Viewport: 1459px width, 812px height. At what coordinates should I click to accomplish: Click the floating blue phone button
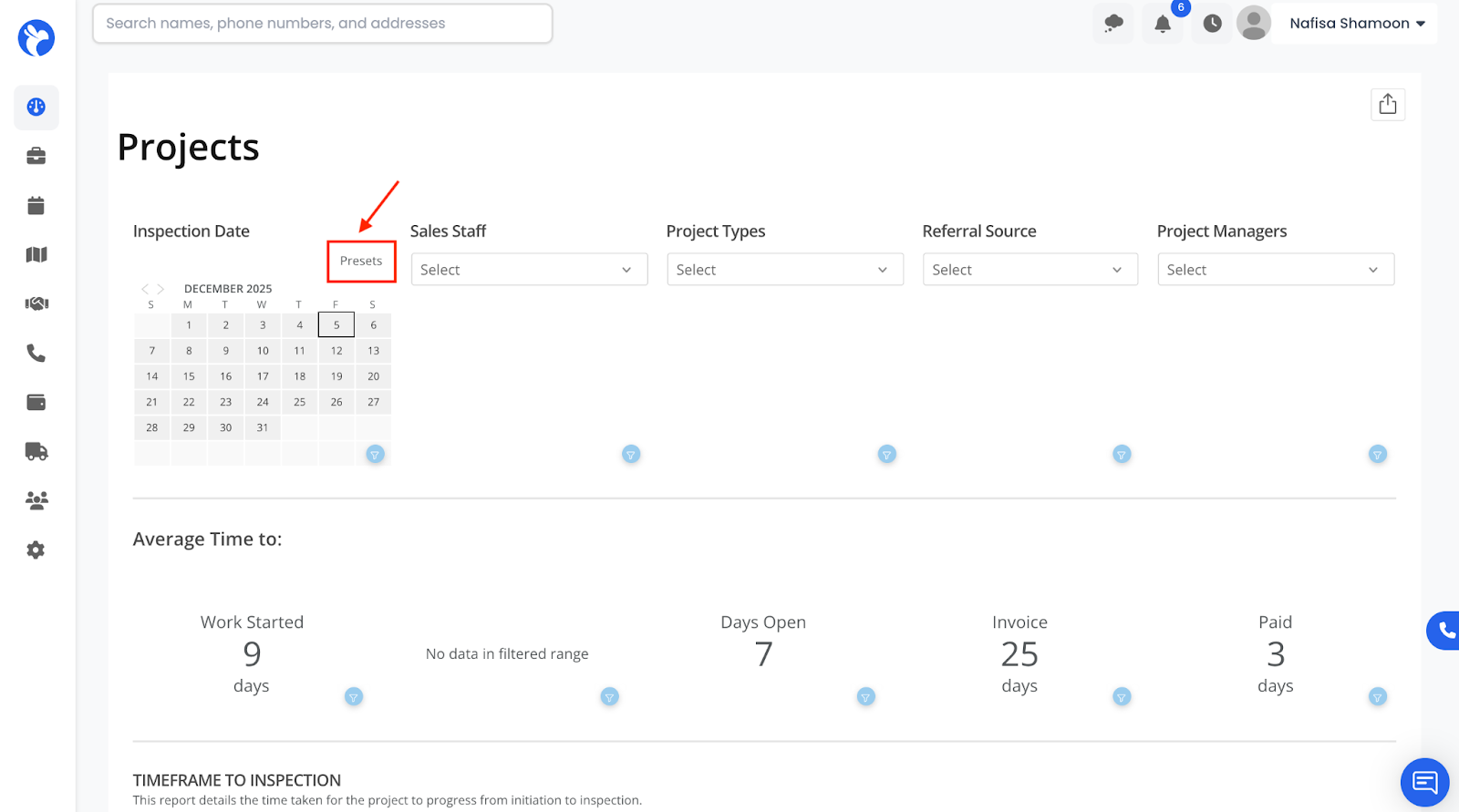pyautogui.click(x=1444, y=630)
